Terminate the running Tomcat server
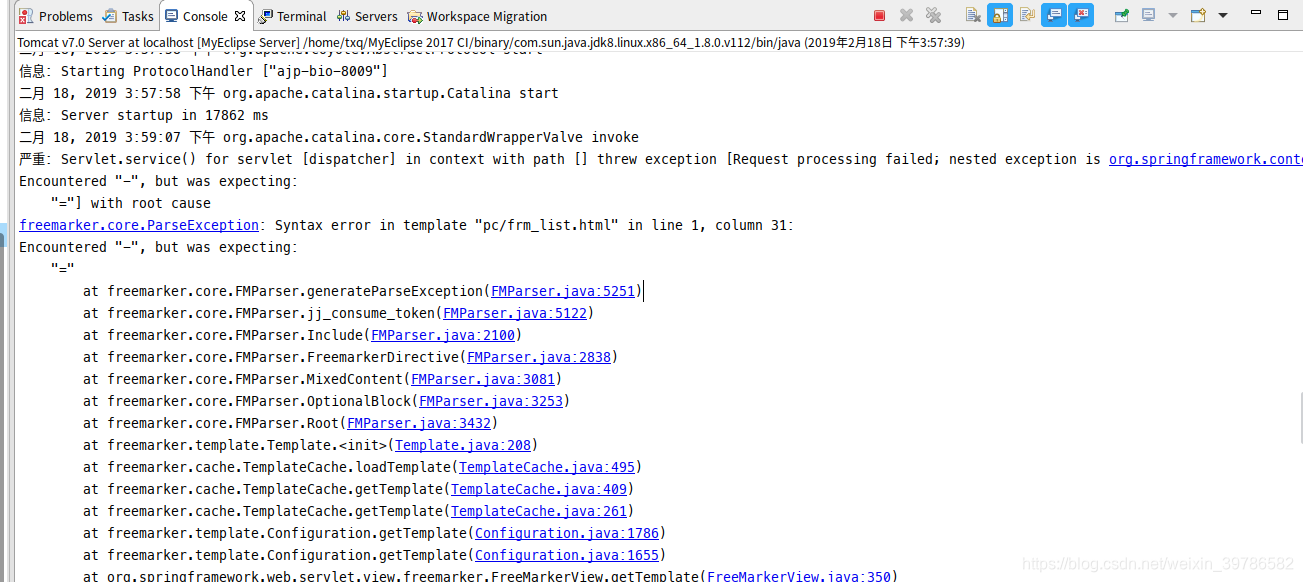The height and width of the screenshot is (582, 1303). coord(880,15)
